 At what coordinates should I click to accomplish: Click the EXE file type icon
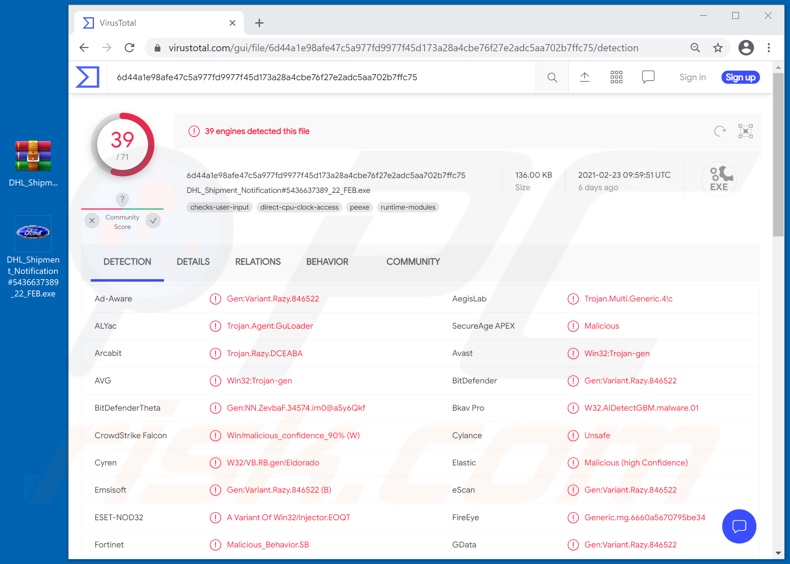[x=719, y=179]
